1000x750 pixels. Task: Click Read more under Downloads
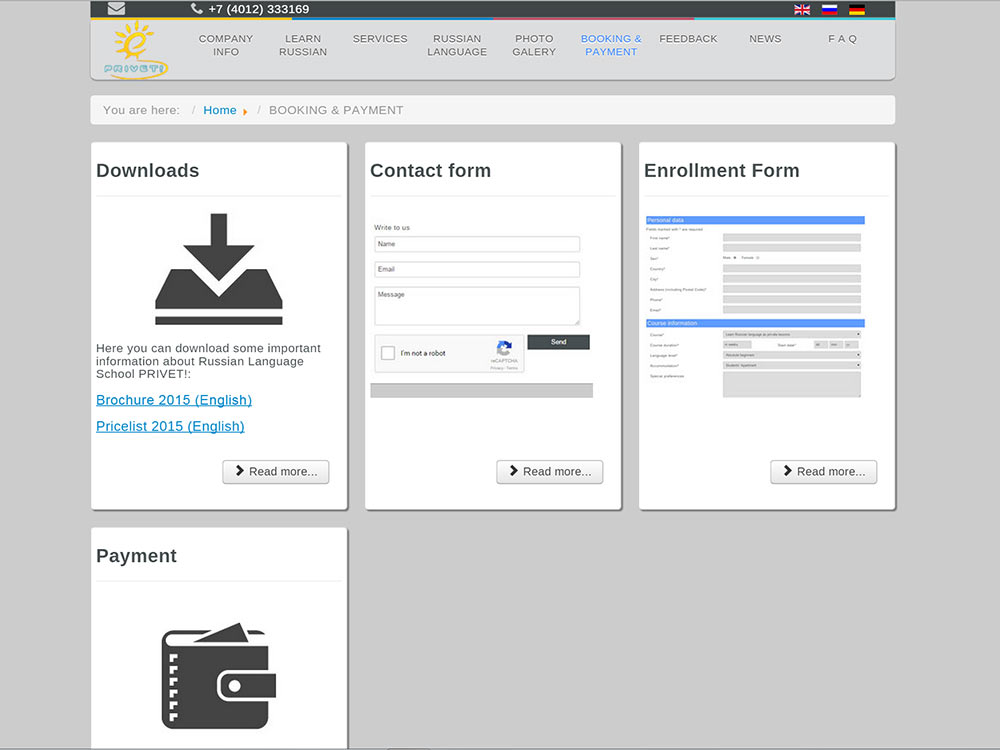[276, 472]
